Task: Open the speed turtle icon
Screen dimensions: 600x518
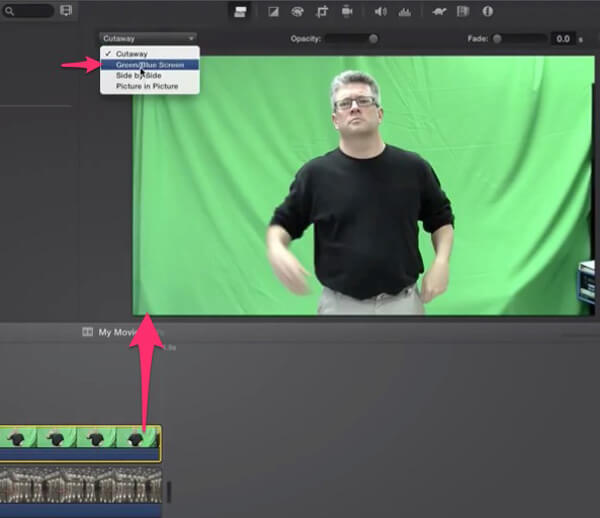Action: point(439,12)
